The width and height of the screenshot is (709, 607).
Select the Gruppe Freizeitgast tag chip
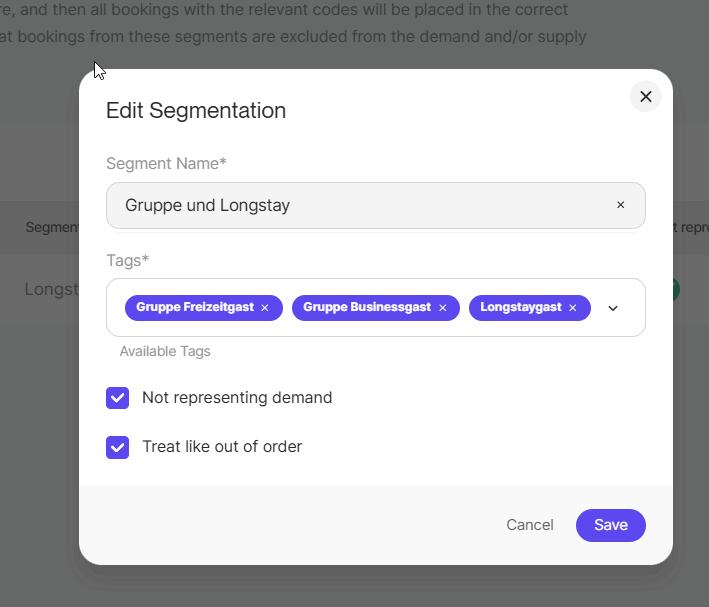[196, 308]
